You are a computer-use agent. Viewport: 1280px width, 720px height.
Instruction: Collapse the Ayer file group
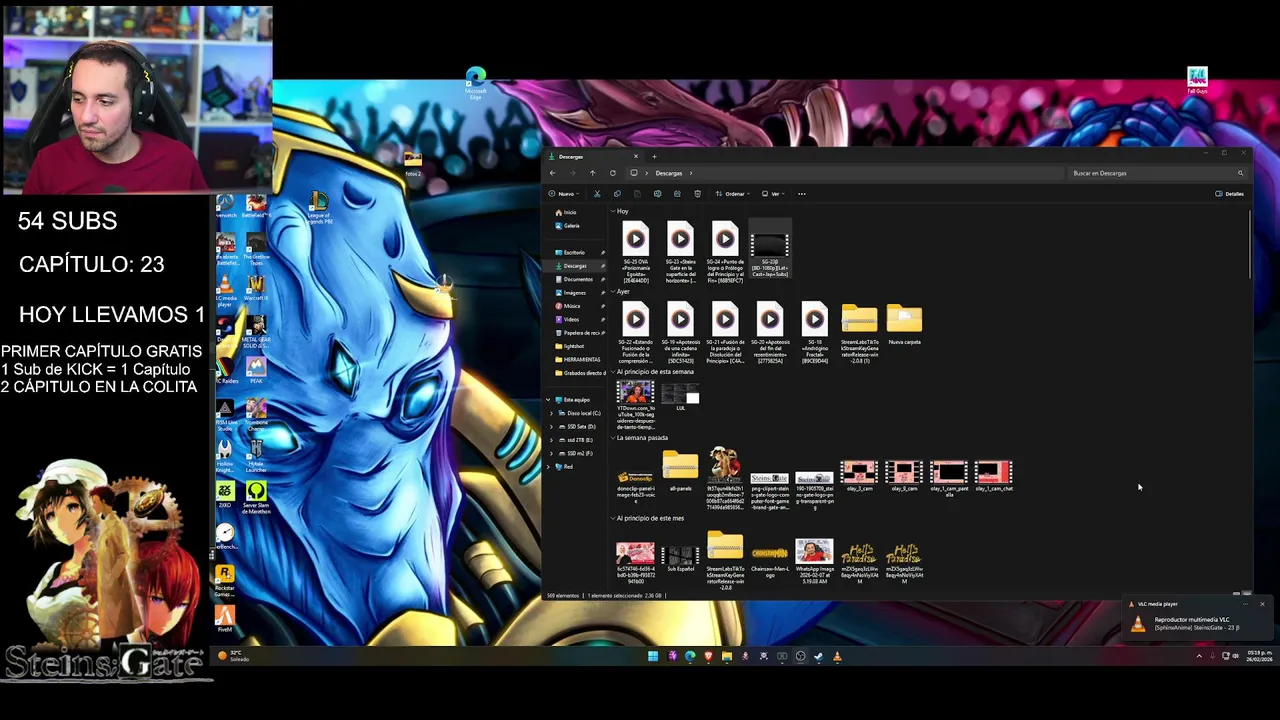click(613, 291)
